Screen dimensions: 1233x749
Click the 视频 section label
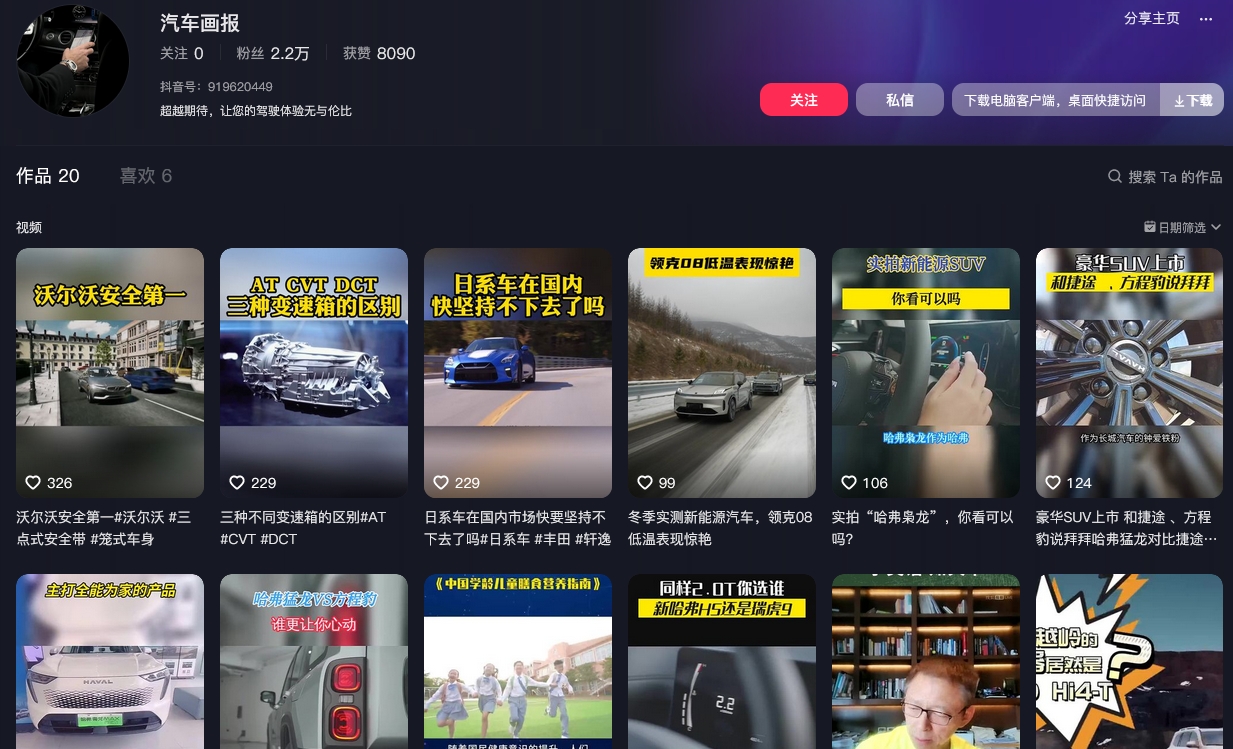(x=29, y=228)
